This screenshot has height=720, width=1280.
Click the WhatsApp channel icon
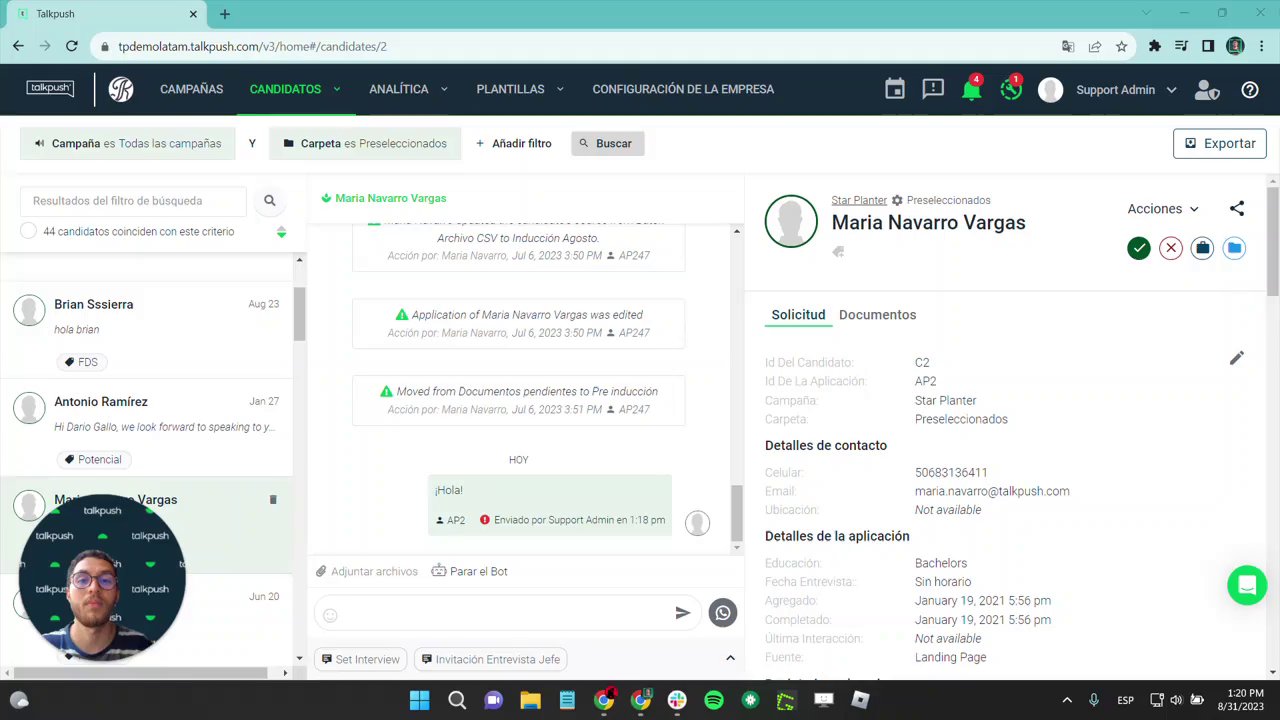[x=723, y=613]
